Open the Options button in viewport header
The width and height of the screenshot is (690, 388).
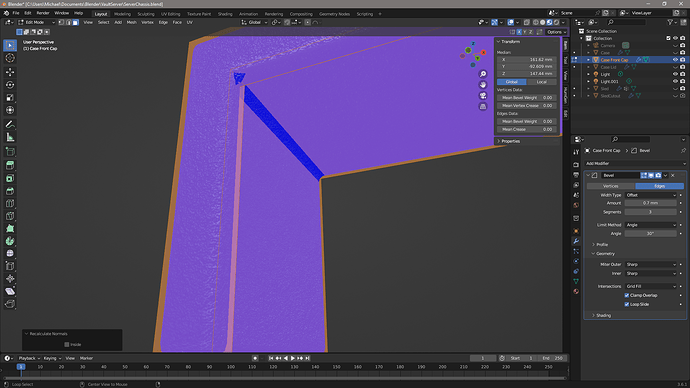556,32
